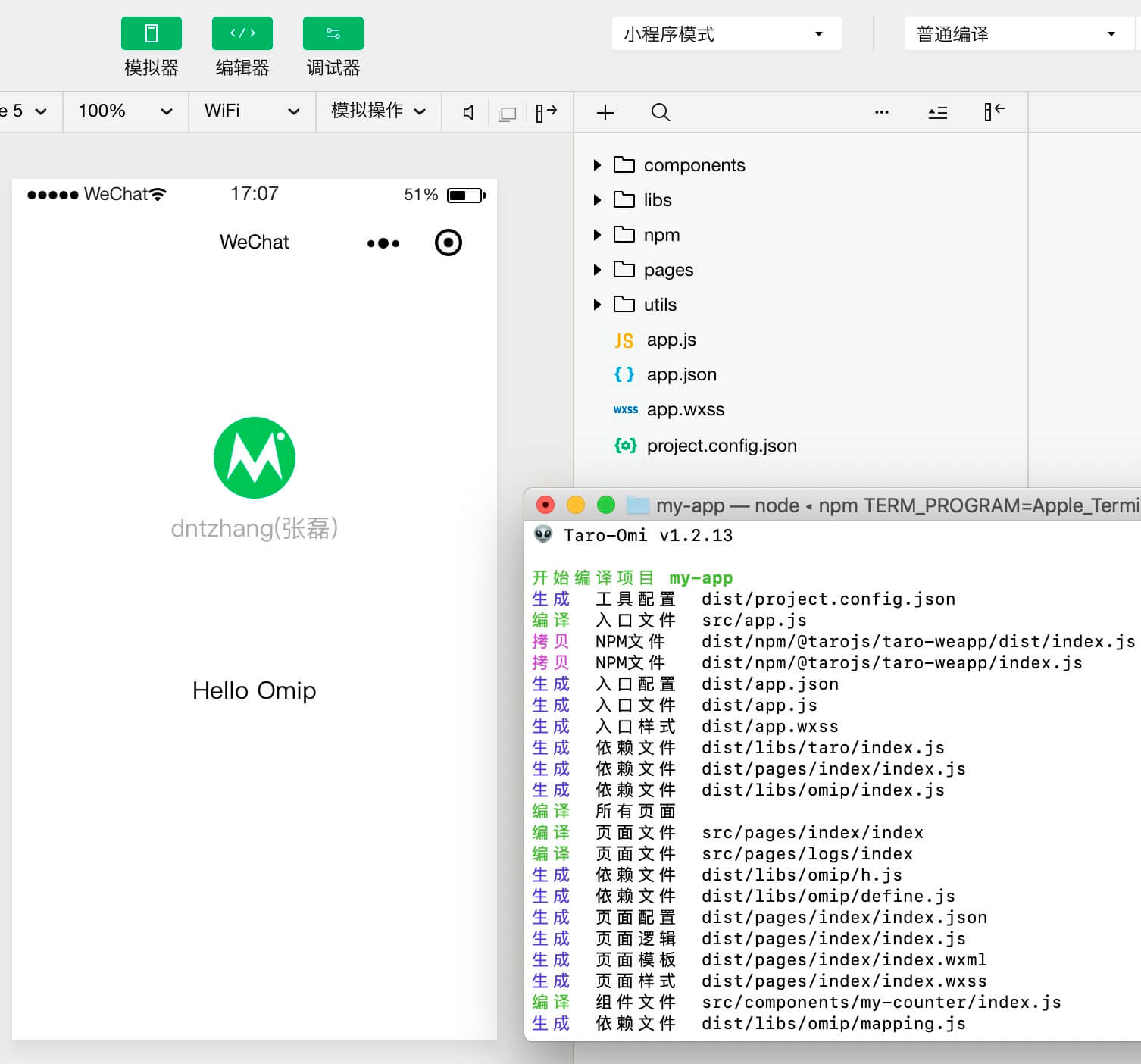Click the detach simulator window icon
Viewport: 1141px width, 1064px height.
pos(507,114)
